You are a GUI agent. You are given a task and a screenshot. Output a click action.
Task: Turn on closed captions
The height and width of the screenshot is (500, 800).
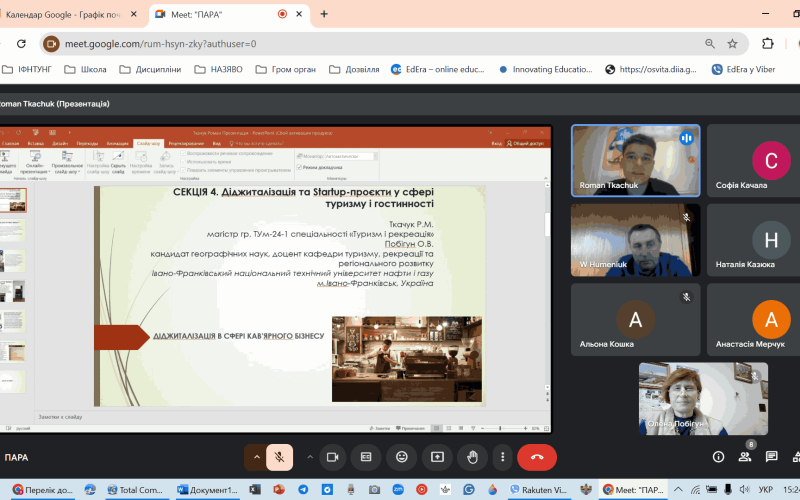click(x=366, y=457)
